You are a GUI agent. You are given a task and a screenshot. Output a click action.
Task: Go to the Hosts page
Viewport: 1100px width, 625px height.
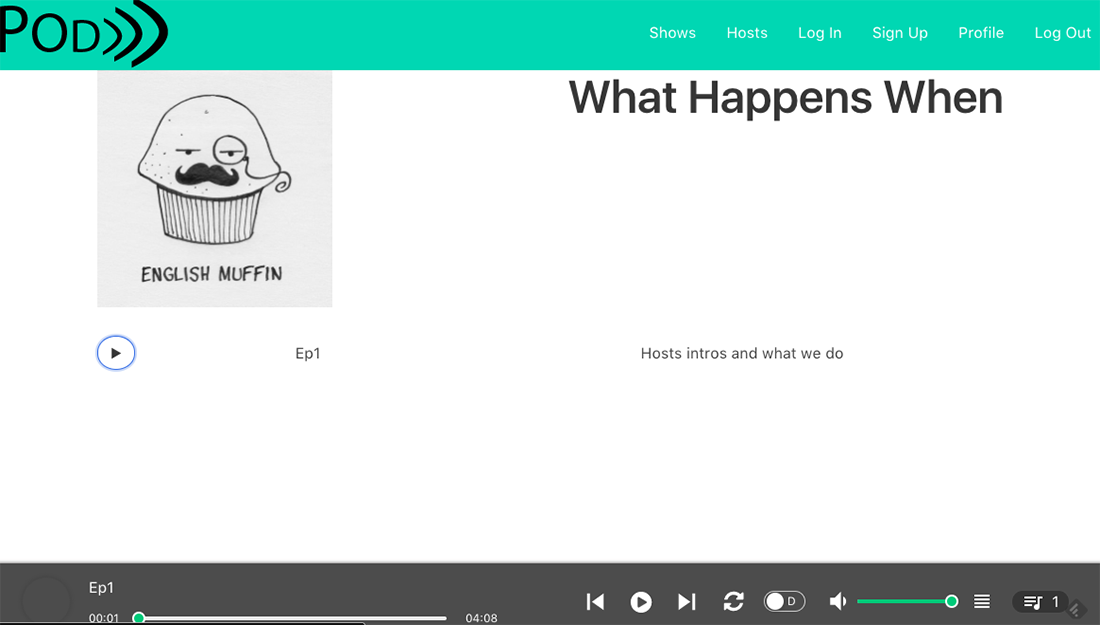(747, 33)
